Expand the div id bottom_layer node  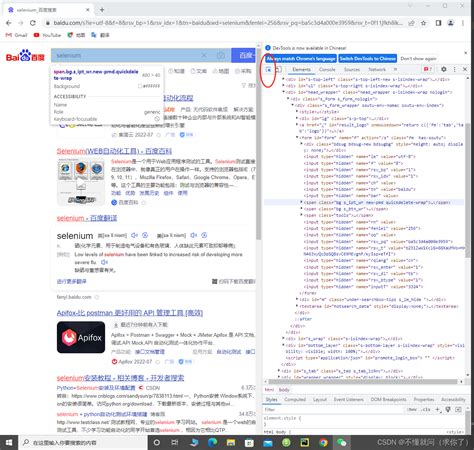coord(284,345)
